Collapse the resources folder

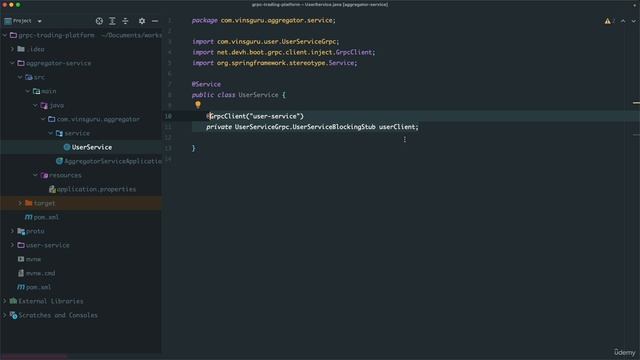pos(36,175)
